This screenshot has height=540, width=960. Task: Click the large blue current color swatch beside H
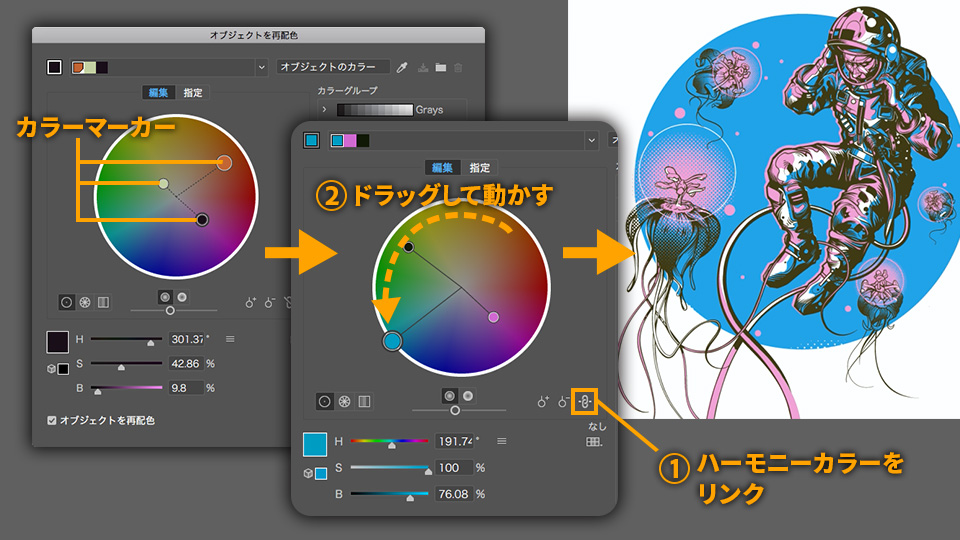click(315, 444)
